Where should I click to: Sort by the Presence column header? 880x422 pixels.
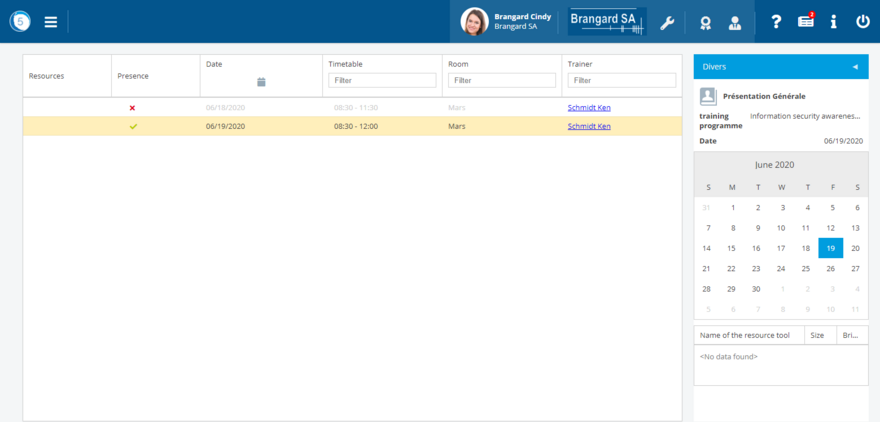[x=133, y=76]
